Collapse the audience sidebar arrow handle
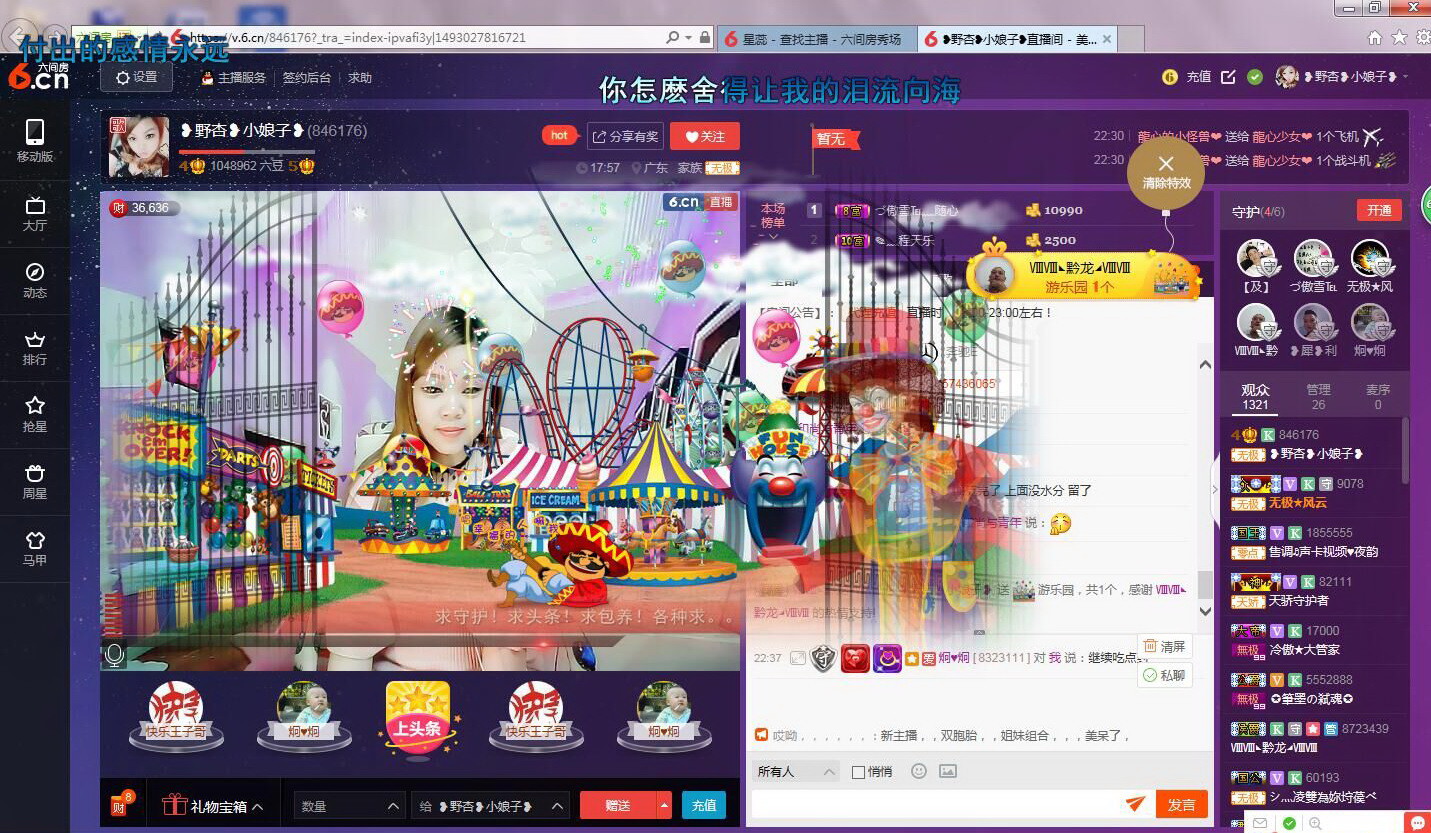1431x833 pixels. coord(1215,489)
